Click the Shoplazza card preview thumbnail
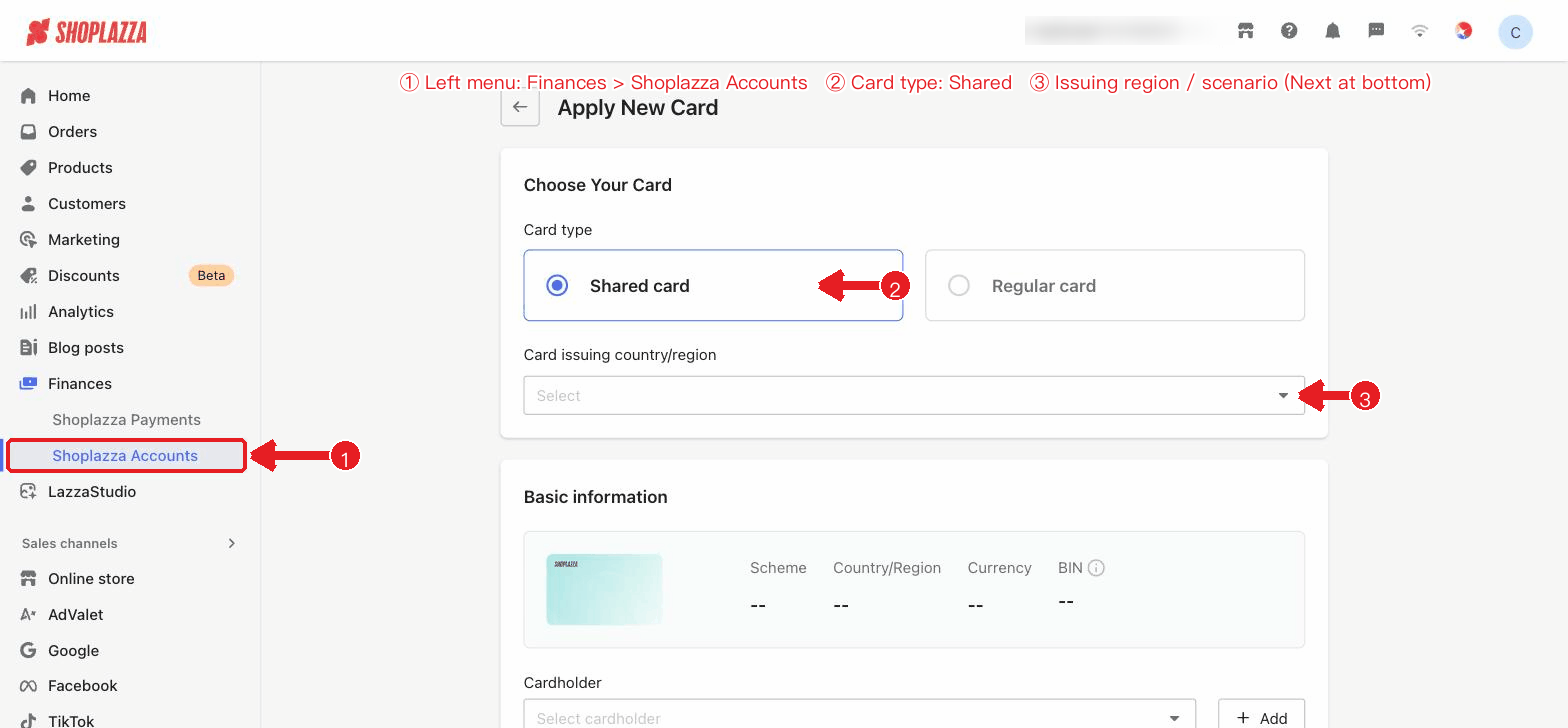This screenshot has width=1568, height=728. (x=604, y=589)
